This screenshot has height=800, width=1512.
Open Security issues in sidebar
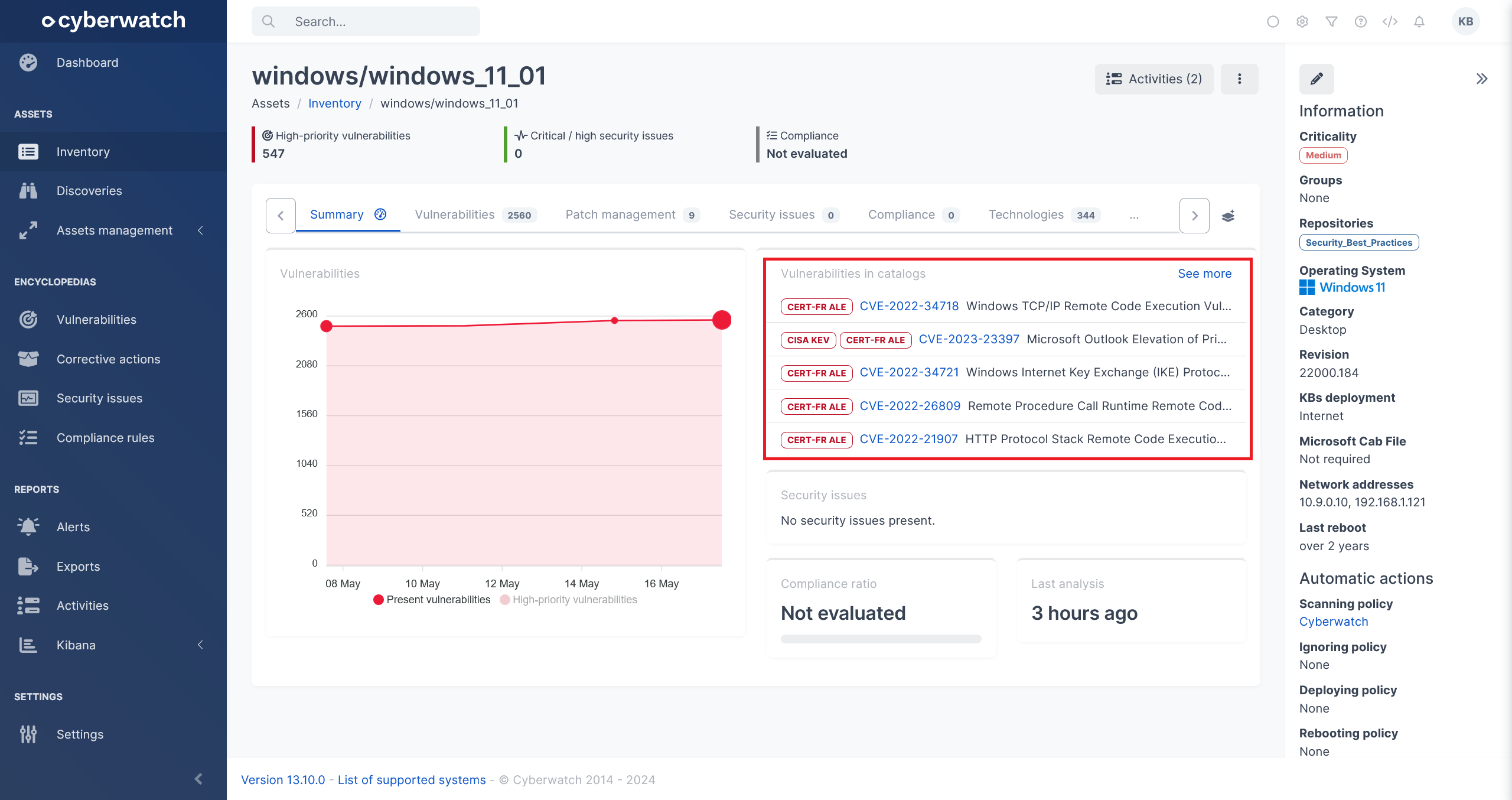coord(99,398)
